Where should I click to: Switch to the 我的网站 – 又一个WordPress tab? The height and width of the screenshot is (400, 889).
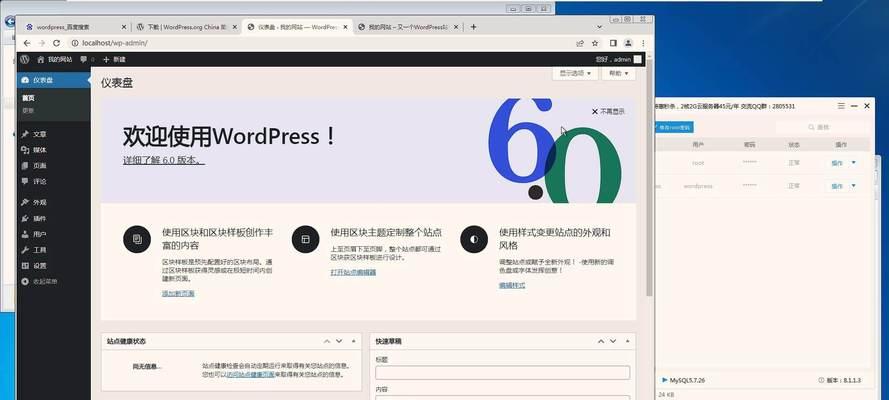tap(408, 27)
